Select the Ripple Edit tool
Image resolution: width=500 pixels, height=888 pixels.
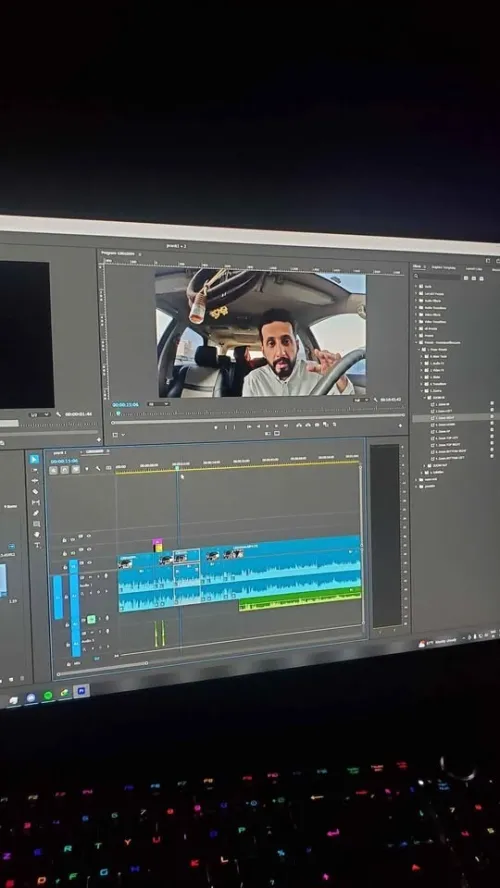pos(35,481)
